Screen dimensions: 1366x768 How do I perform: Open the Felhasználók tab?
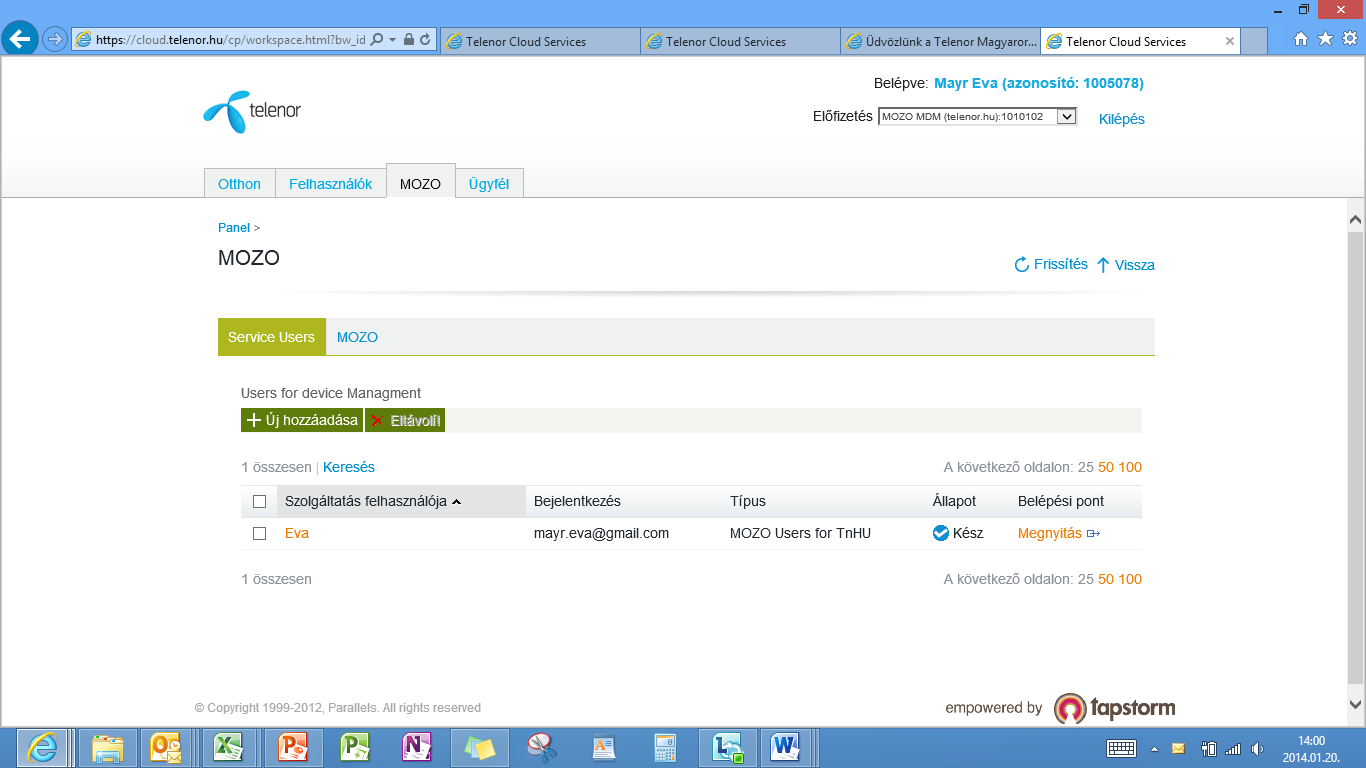(x=331, y=184)
